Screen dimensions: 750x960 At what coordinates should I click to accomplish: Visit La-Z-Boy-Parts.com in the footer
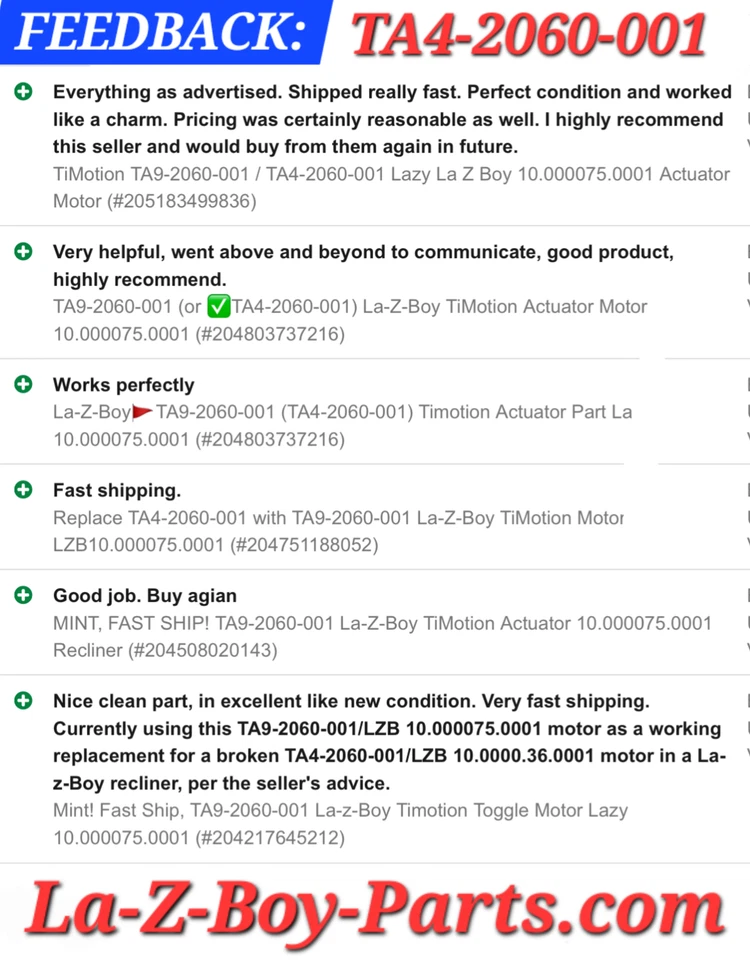click(x=375, y=910)
